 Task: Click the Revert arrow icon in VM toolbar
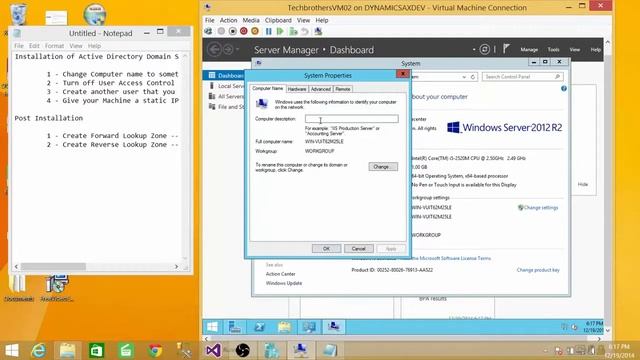coord(304,31)
